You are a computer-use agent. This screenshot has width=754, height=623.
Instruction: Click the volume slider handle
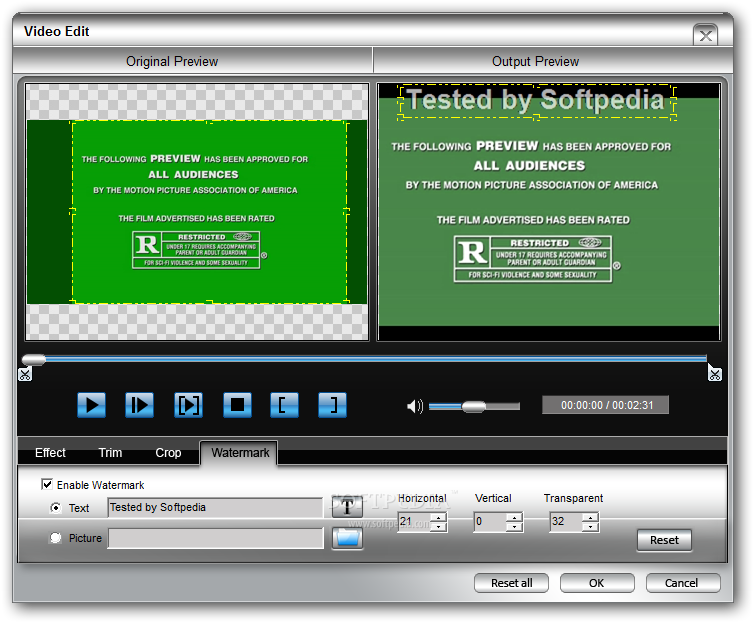coord(474,407)
